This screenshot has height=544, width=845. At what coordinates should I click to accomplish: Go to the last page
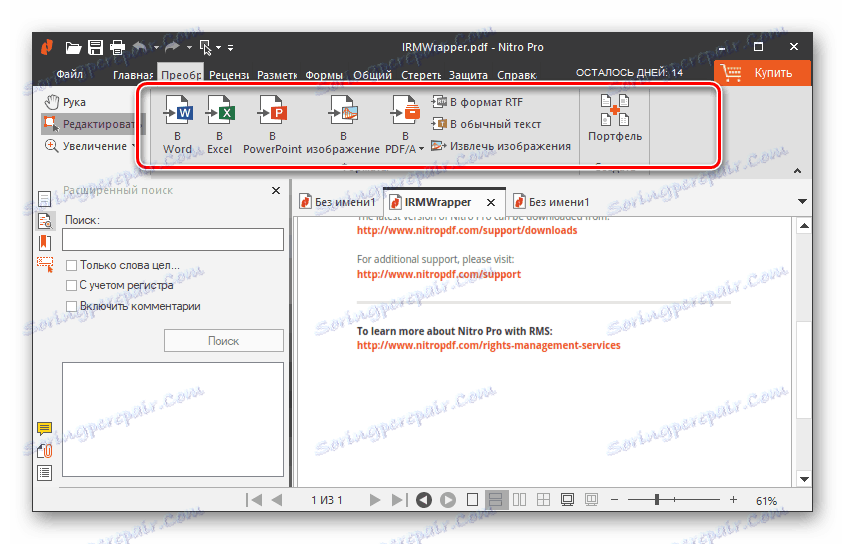point(399,500)
